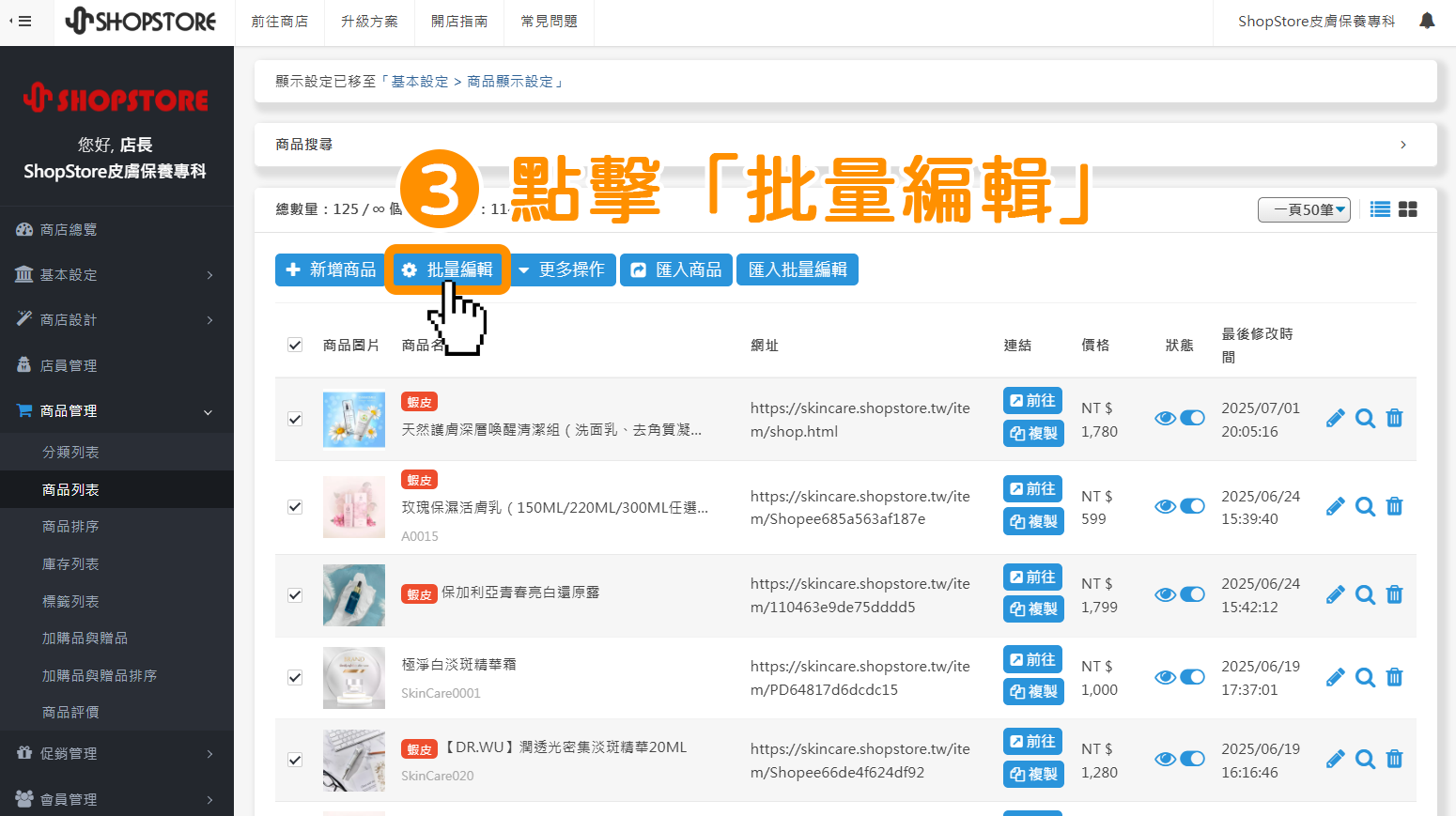Delete 極淨白淡斑精華霜 with trash icon
The width and height of the screenshot is (1456, 816).
point(1395,677)
